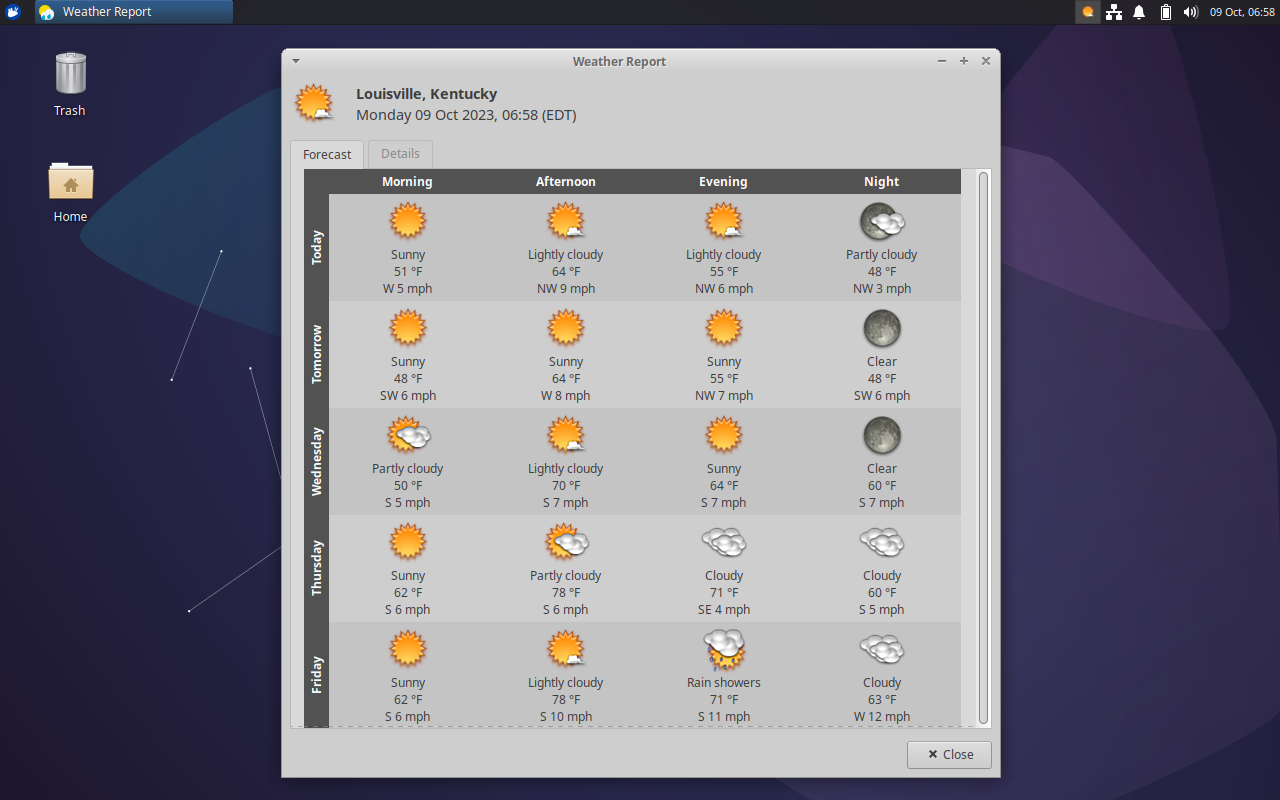Open the Trash desktop icon
This screenshot has height=800, width=1280.
pos(70,84)
